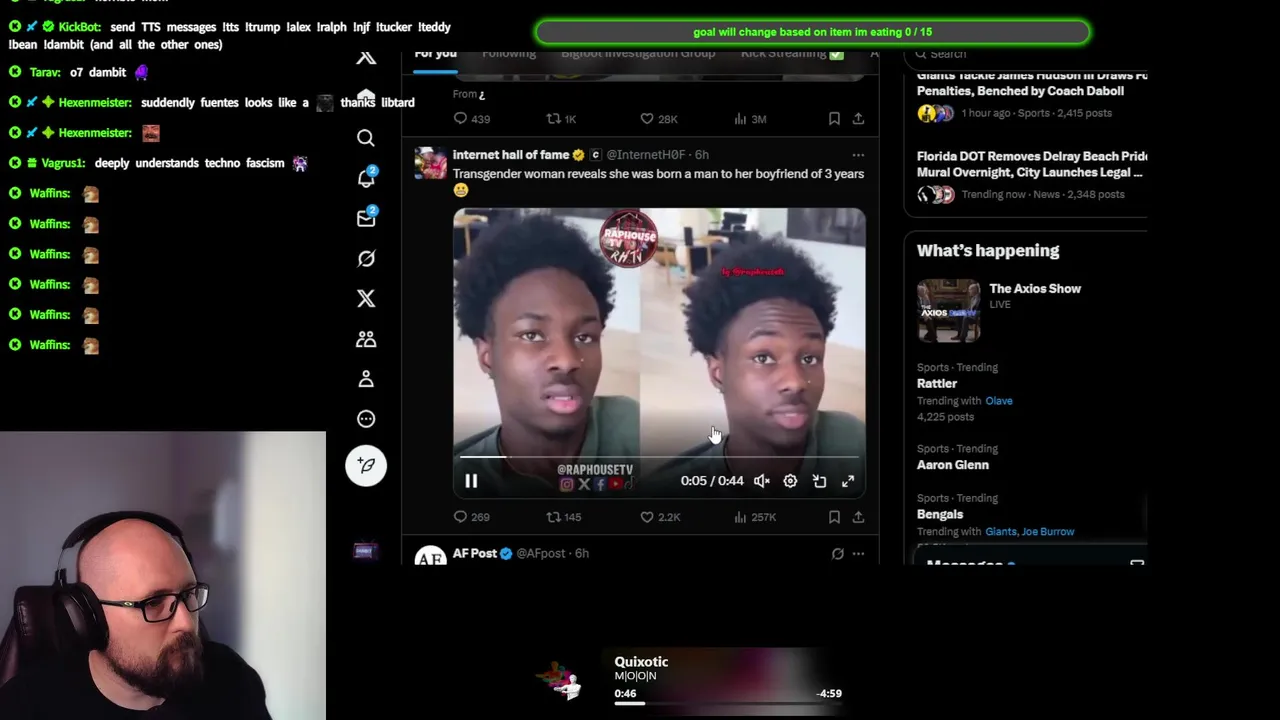Share the upper post
The height and width of the screenshot is (720, 1280).
[x=858, y=119]
